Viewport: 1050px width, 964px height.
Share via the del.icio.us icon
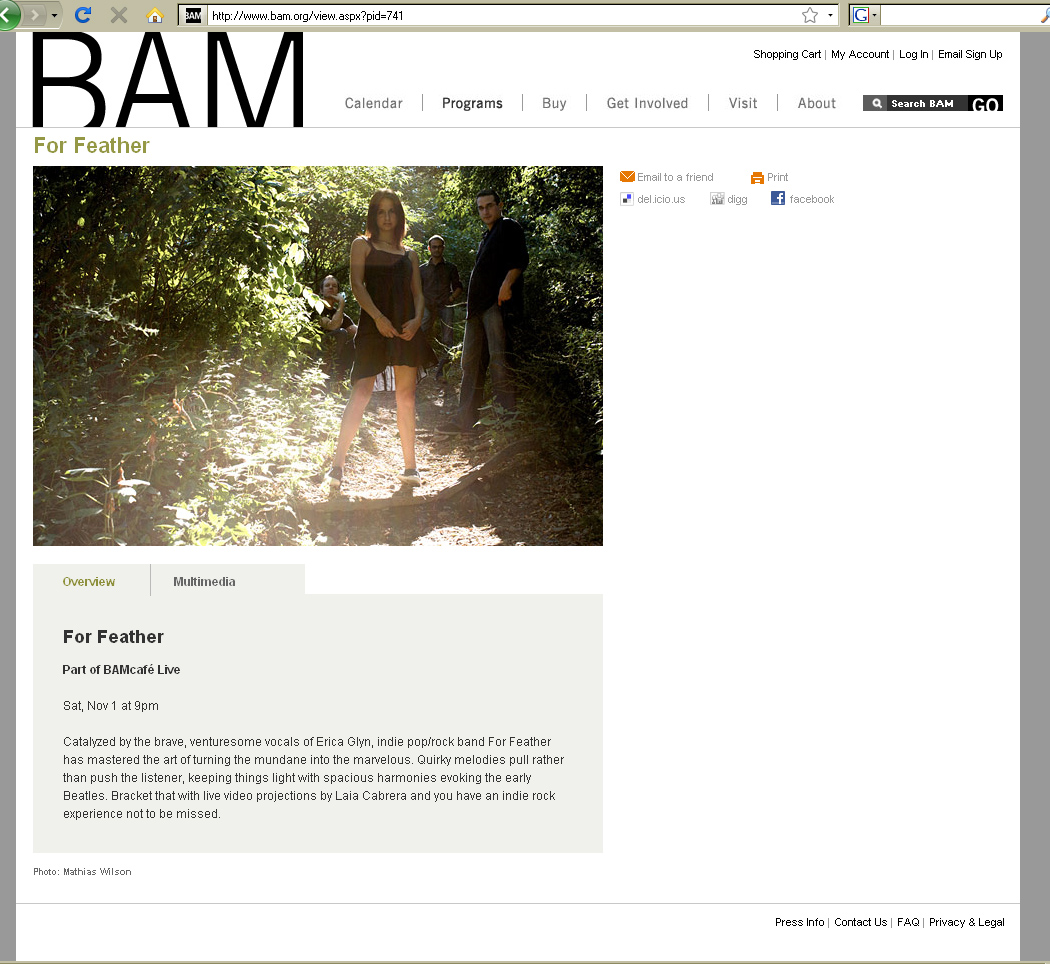pos(627,199)
